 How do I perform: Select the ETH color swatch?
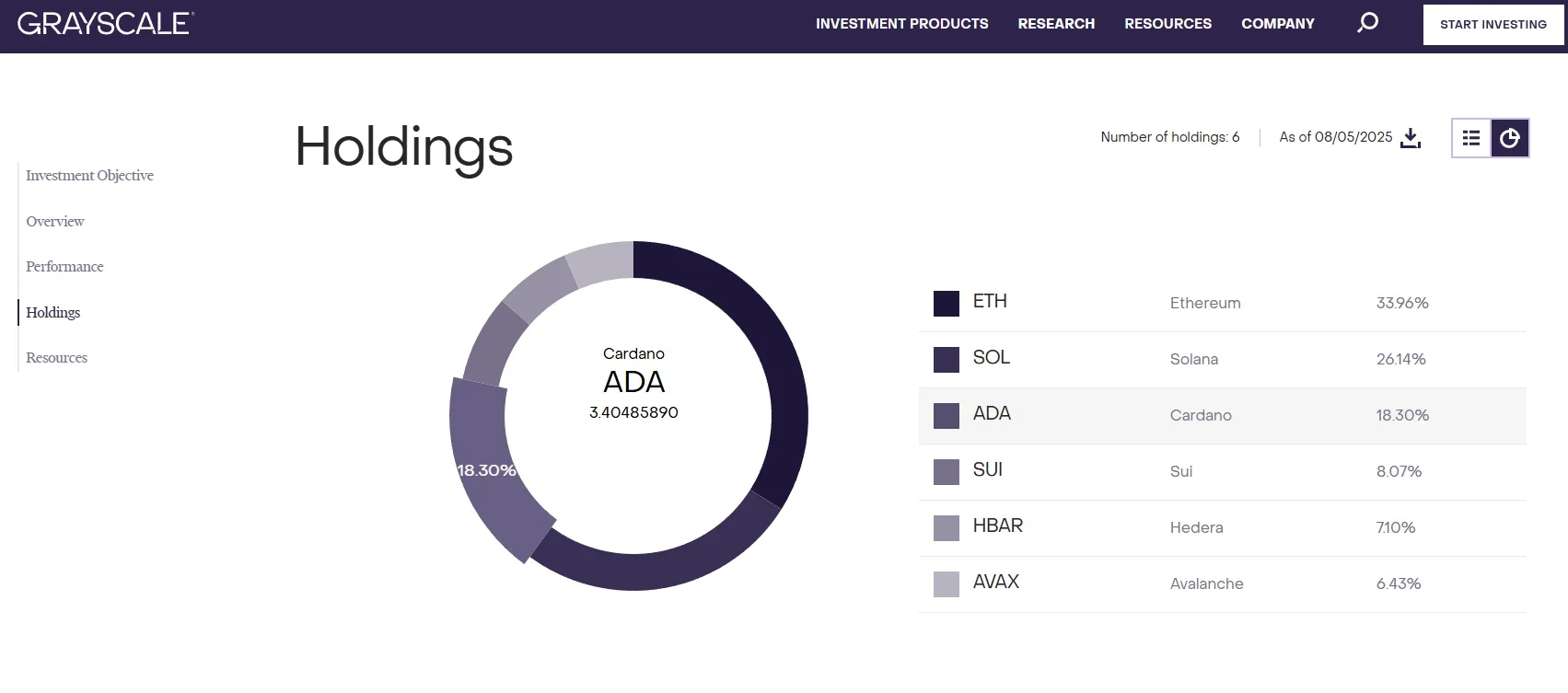pyautogui.click(x=946, y=304)
